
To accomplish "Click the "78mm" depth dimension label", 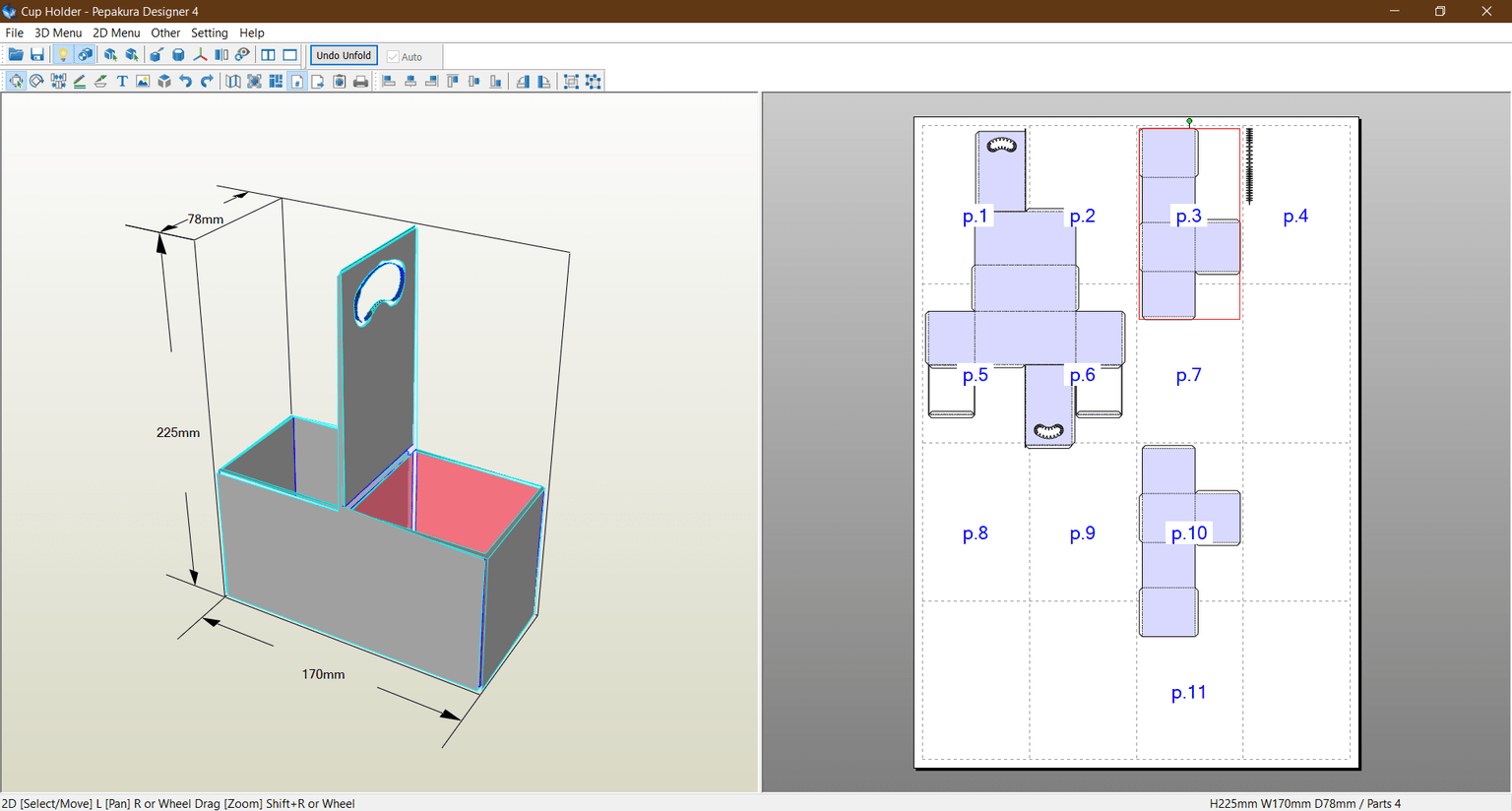I will [206, 219].
